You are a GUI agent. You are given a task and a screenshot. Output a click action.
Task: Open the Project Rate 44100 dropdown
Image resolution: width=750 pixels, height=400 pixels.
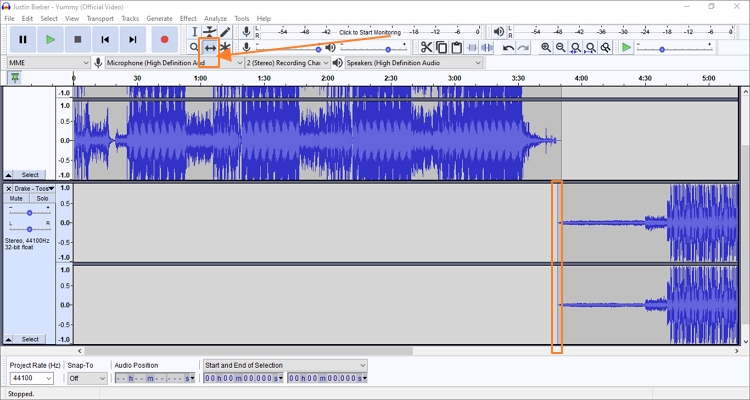[32, 378]
